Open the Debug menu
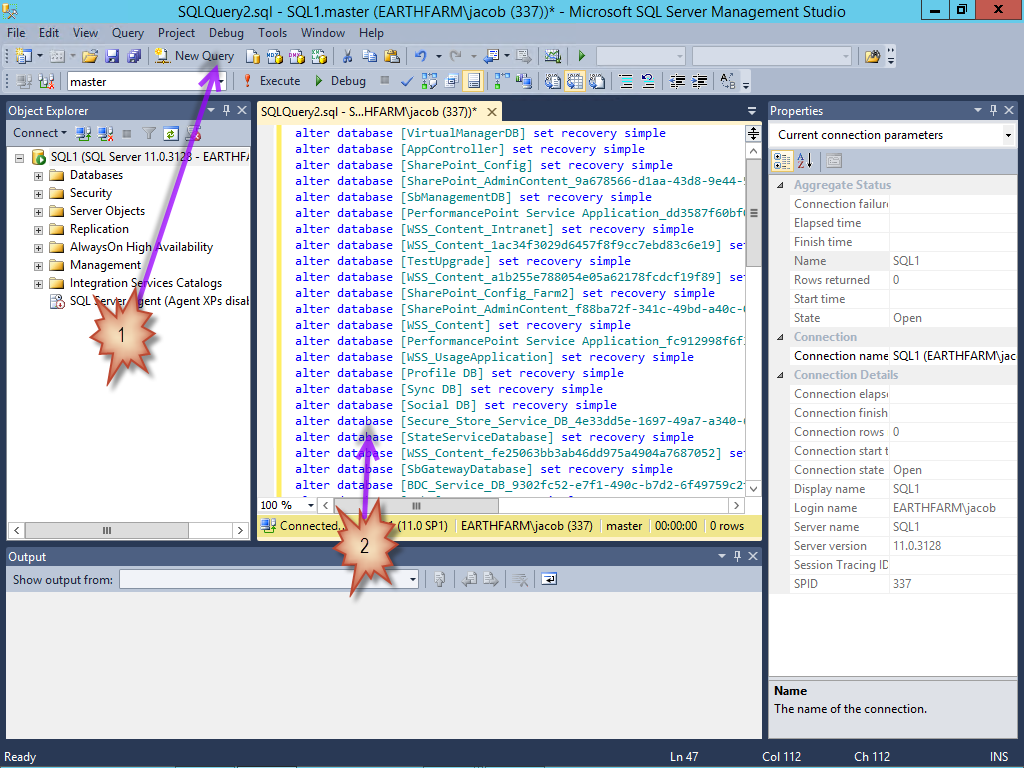Viewport: 1024px width, 768px height. coord(226,33)
